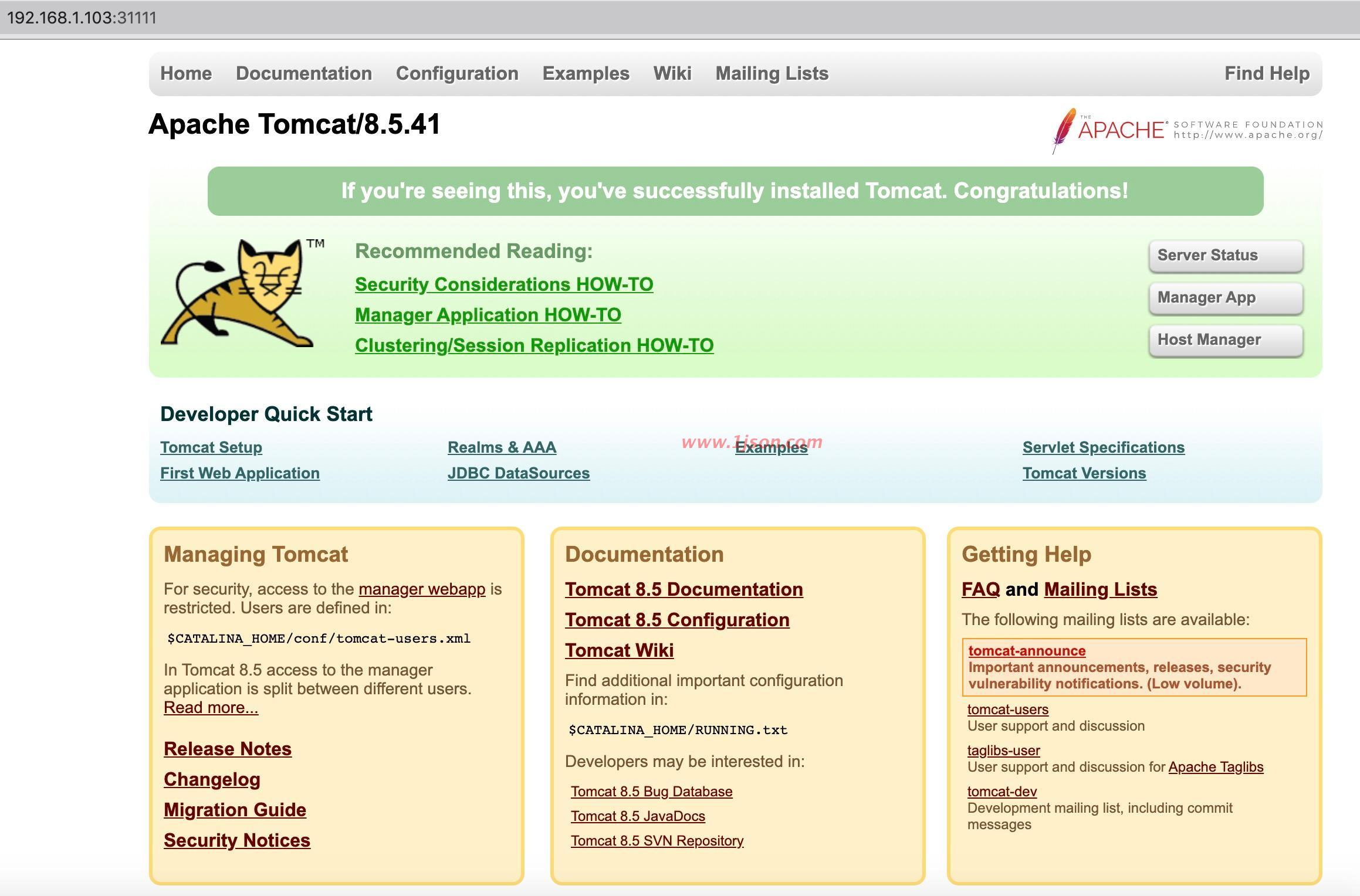Click Manager Application HOW-TO link
The width and height of the screenshot is (1360, 896).
(488, 314)
